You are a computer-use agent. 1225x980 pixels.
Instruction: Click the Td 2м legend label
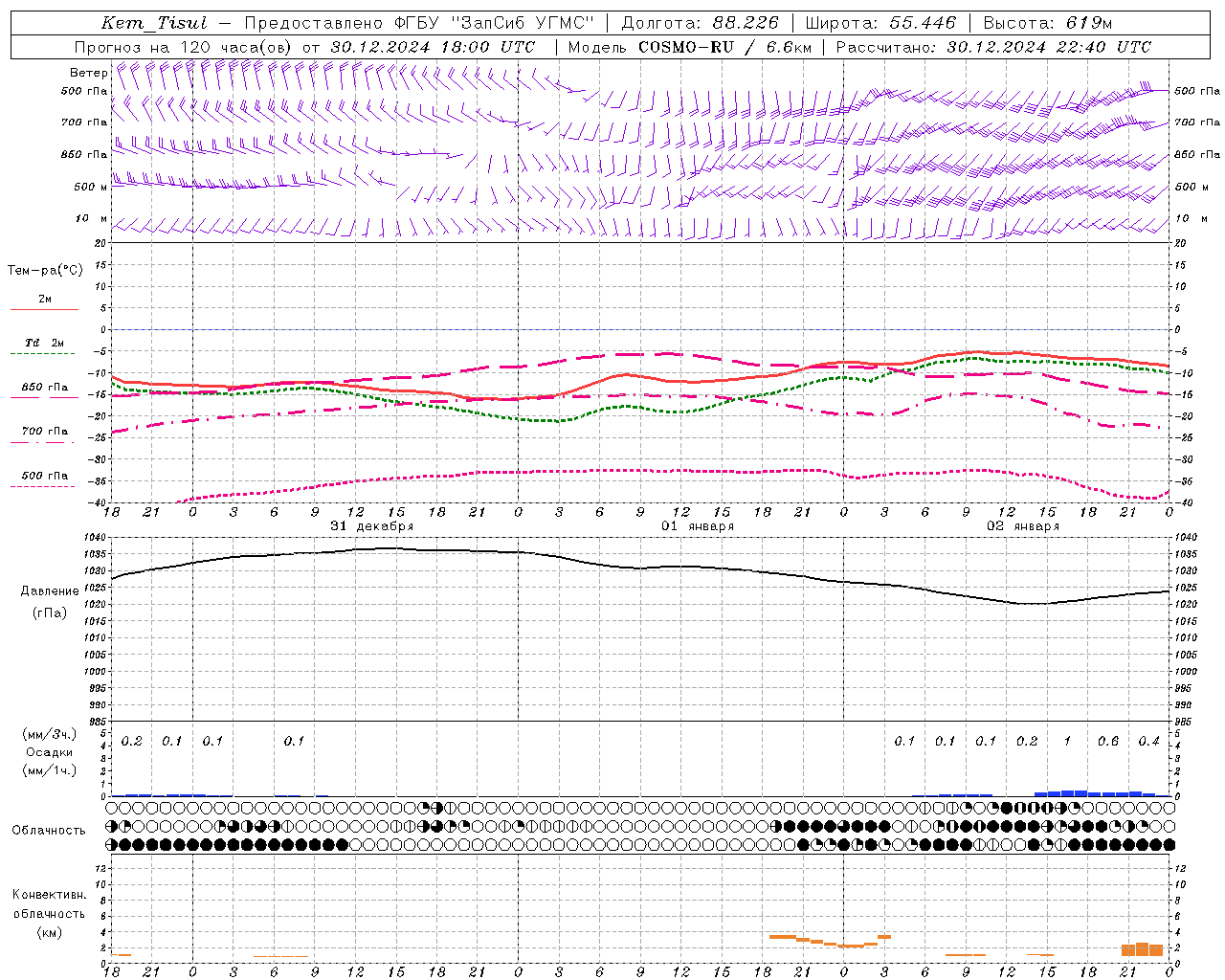[x=44, y=342]
